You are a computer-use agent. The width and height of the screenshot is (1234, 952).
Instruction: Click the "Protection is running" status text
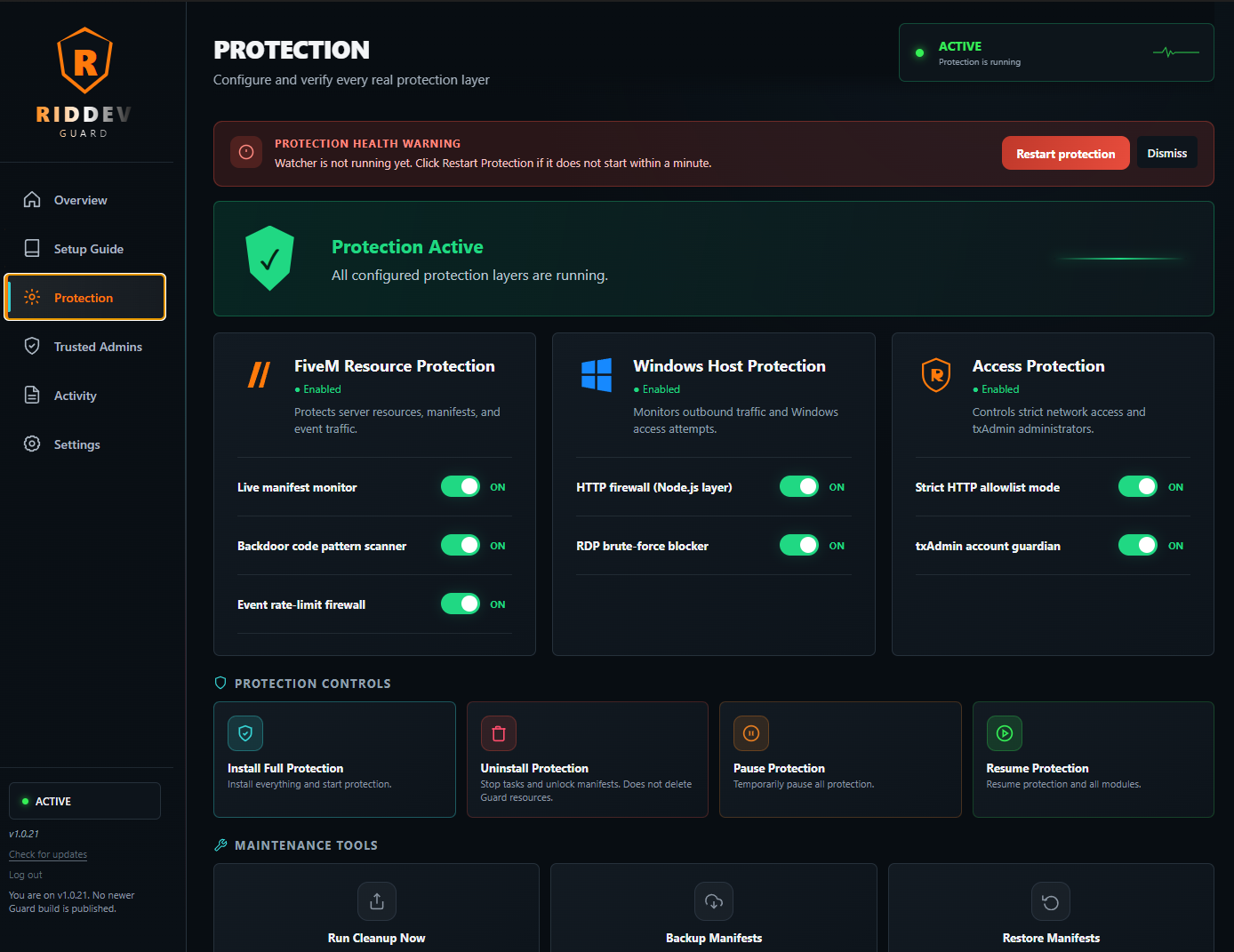[x=980, y=62]
